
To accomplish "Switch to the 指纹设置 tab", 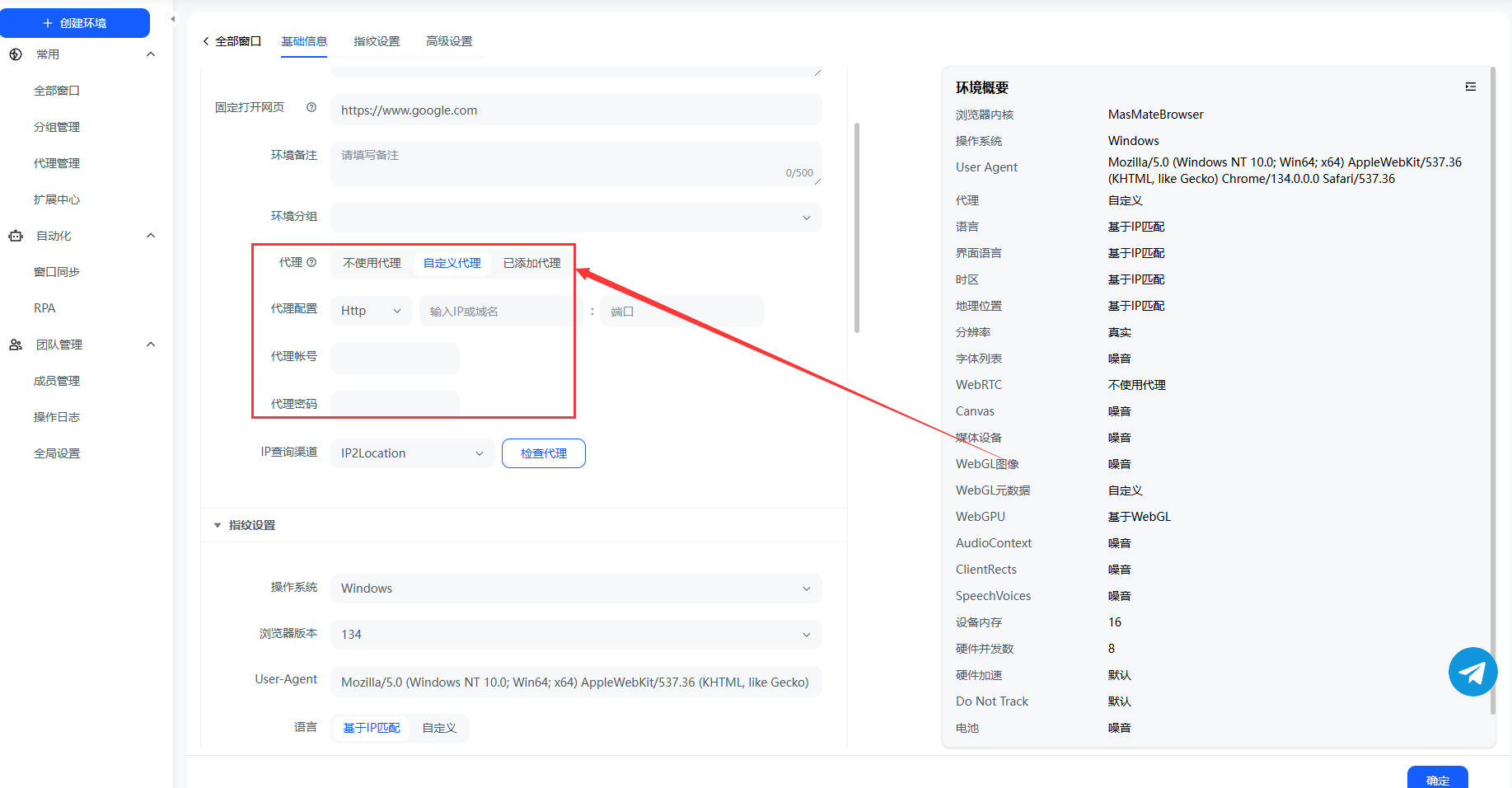I will pos(377,41).
